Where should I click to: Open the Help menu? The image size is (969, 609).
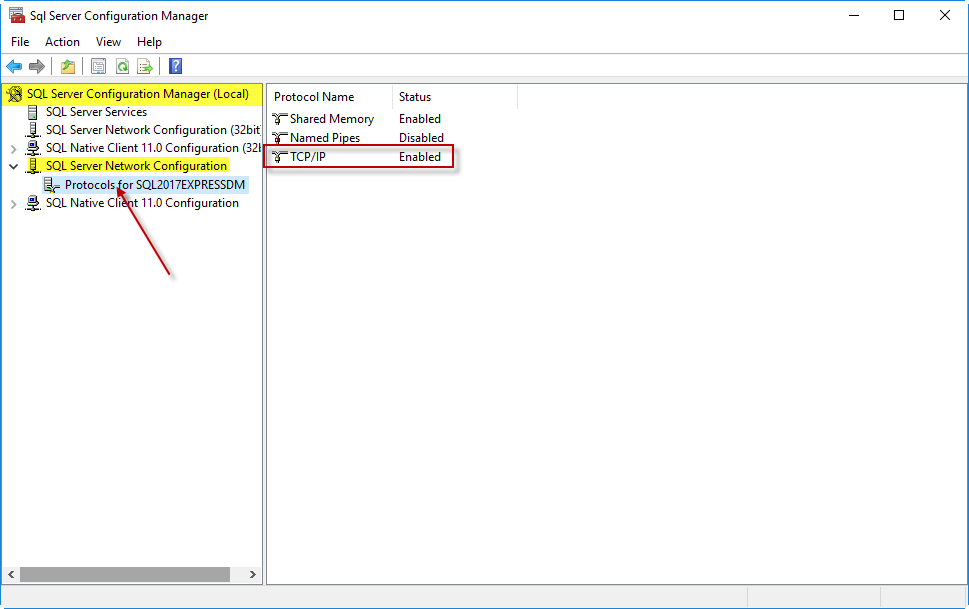(150, 41)
